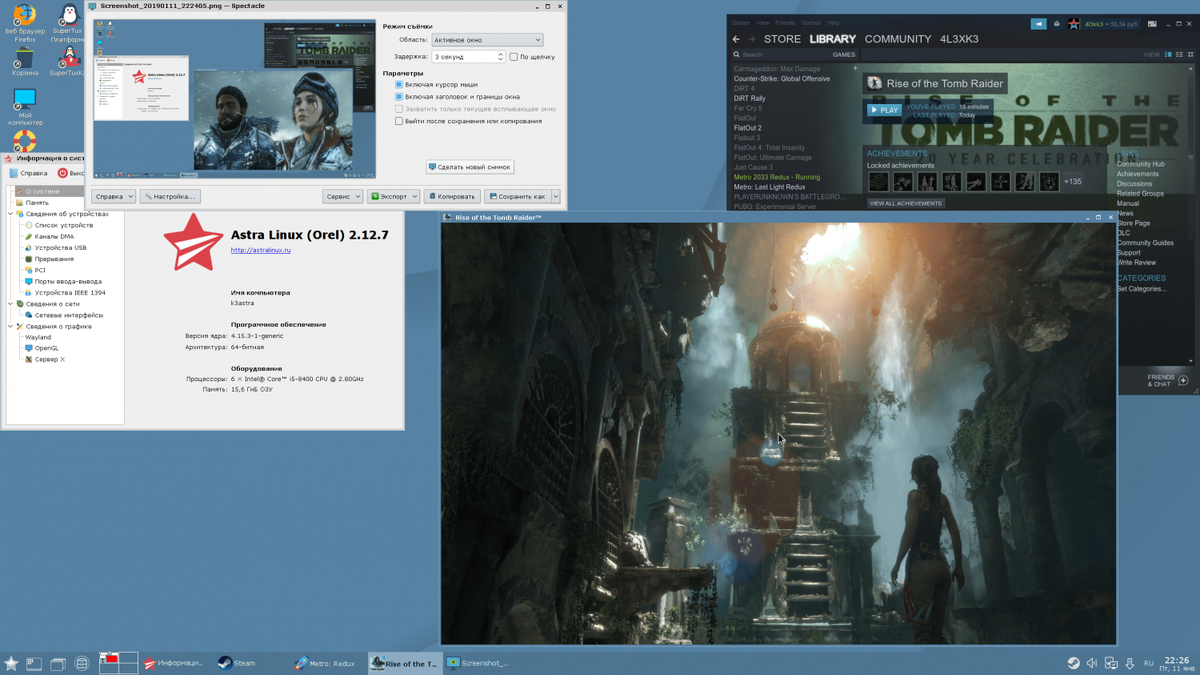The height and width of the screenshot is (675, 1200).
Task: Open Spectacle 'Экспорт' dropdown
Action: (393, 196)
